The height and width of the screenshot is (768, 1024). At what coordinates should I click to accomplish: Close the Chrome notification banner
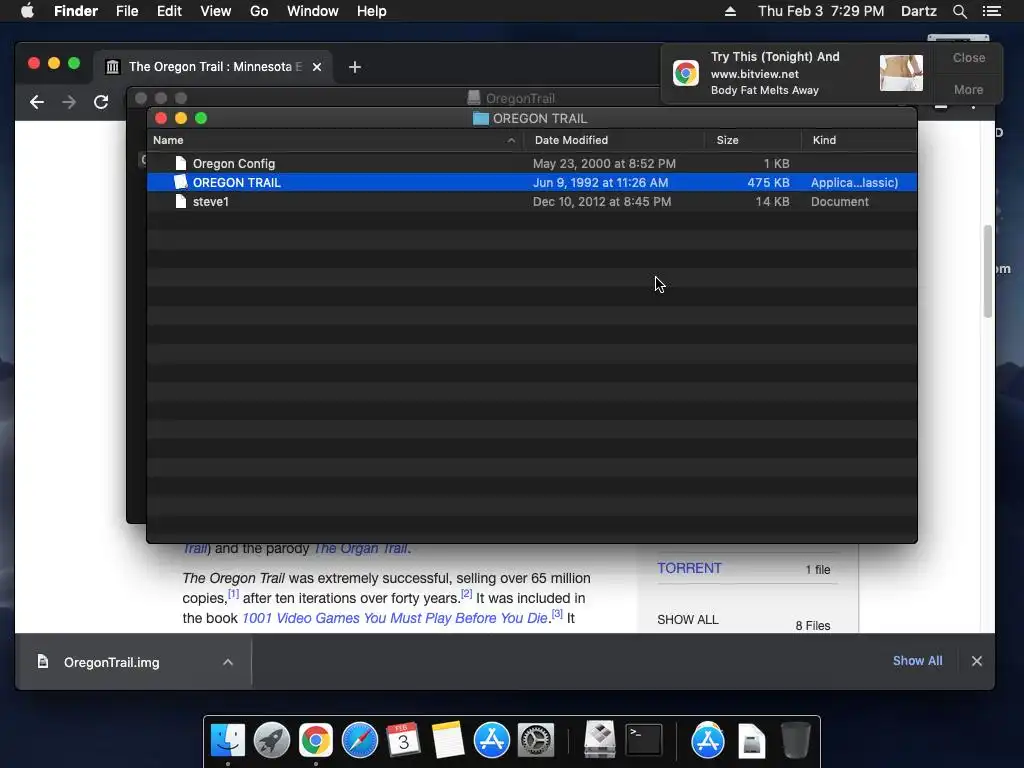[968, 57]
